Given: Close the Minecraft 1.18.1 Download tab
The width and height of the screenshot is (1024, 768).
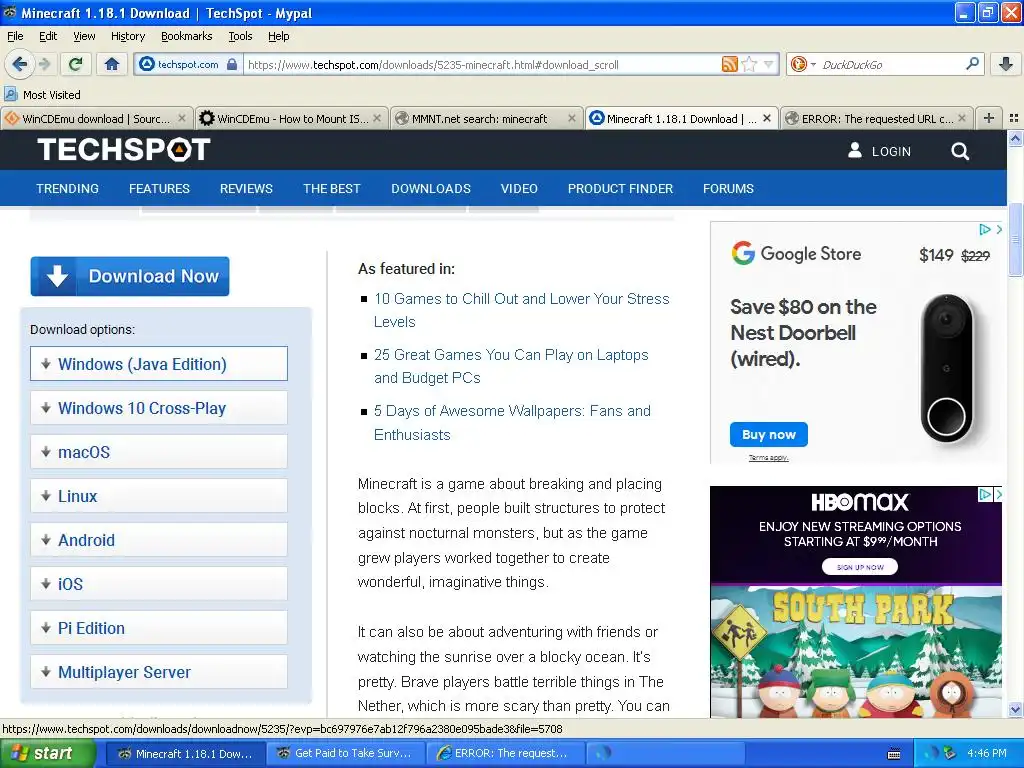Looking at the screenshot, I should [x=767, y=118].
